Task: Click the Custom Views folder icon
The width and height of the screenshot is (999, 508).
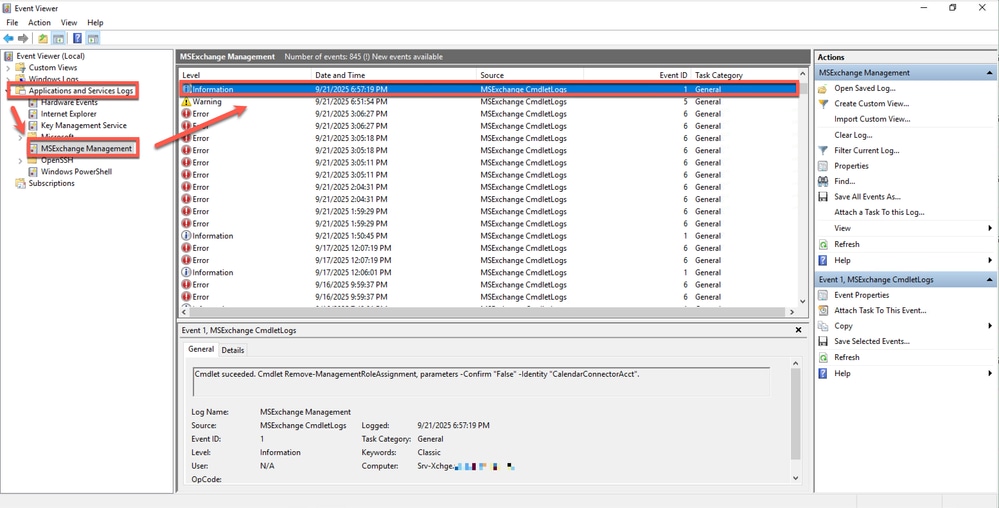Action: pyautogui.click(x=21, y=68)
